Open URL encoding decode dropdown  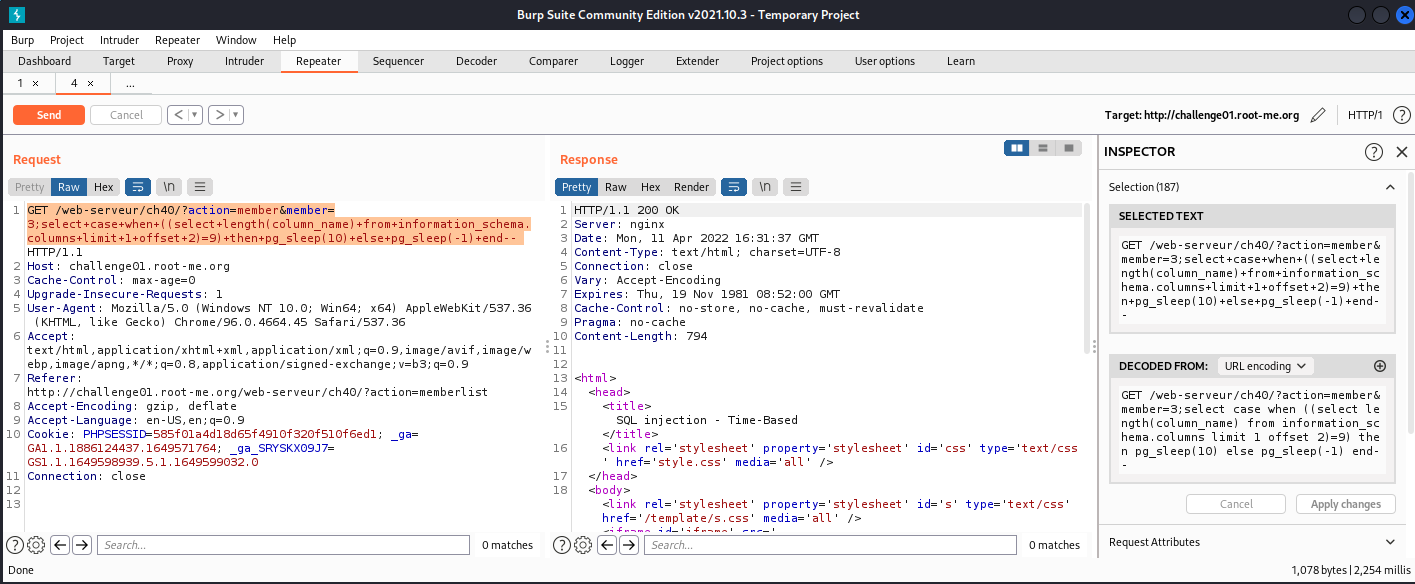tap(1265, 366)
